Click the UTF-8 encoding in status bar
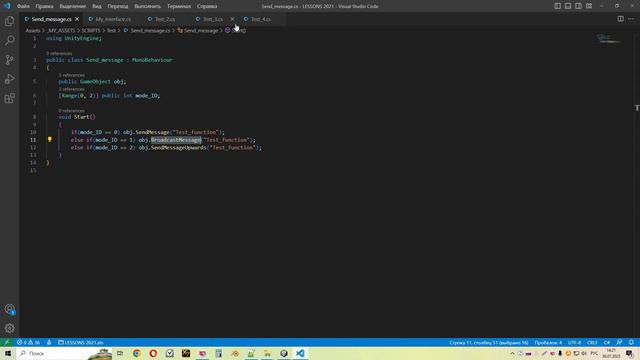 574,342
